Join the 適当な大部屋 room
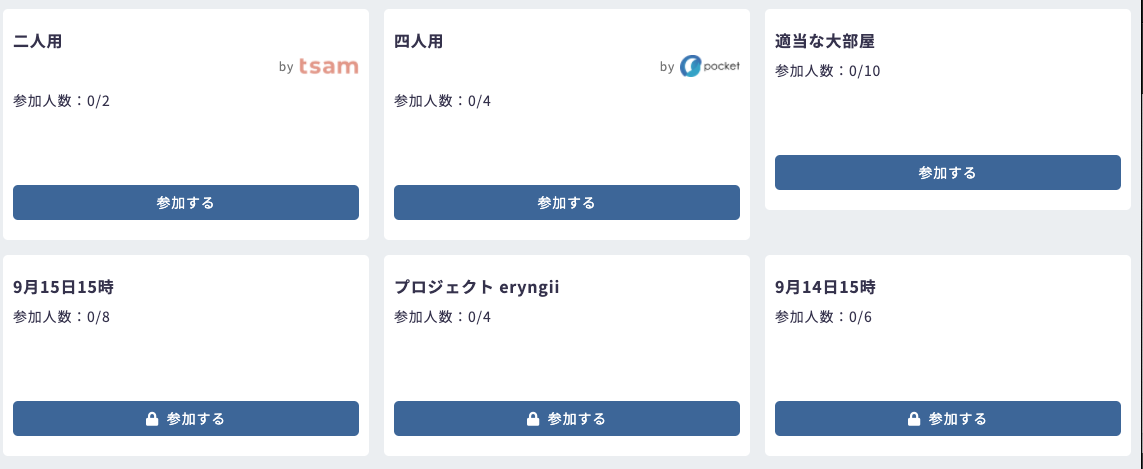This screenshot has width=1143, height=469. [947, 173]
